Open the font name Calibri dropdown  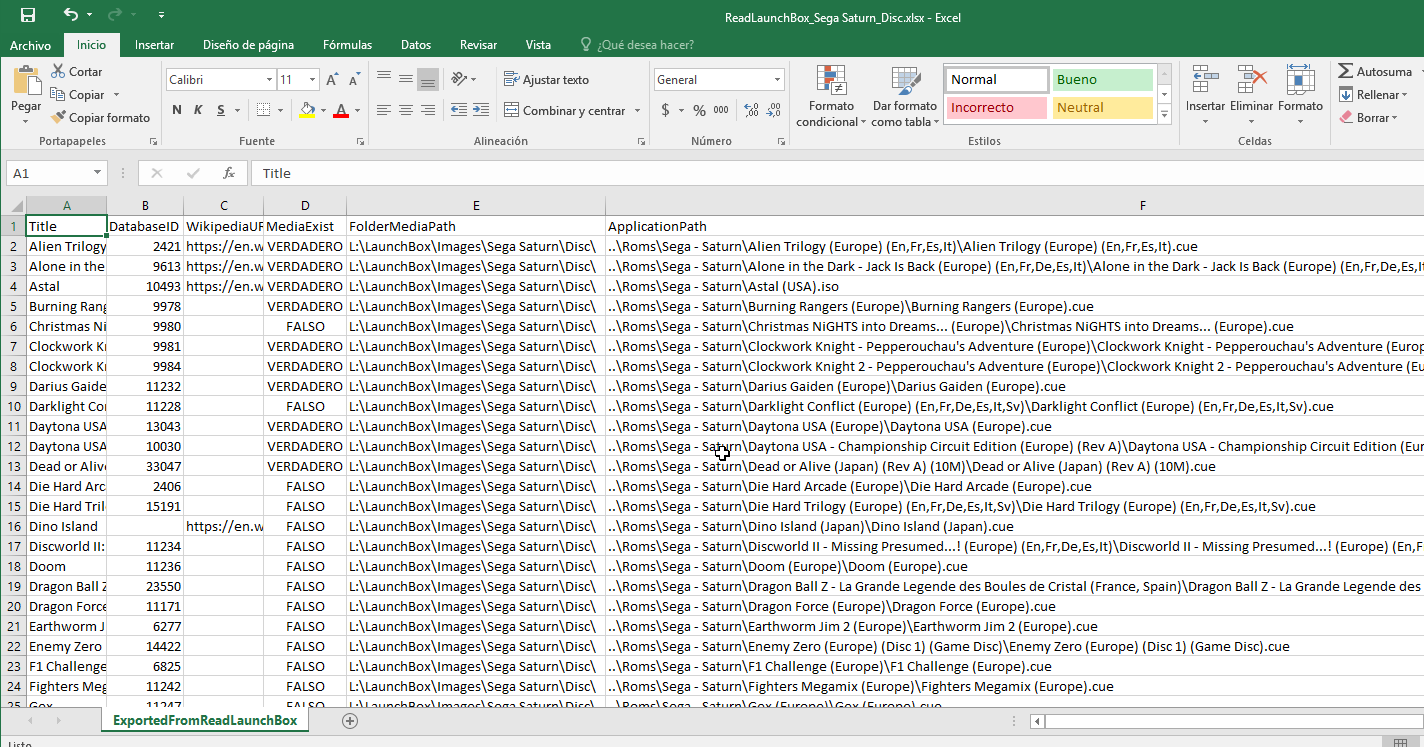(269, 79)
